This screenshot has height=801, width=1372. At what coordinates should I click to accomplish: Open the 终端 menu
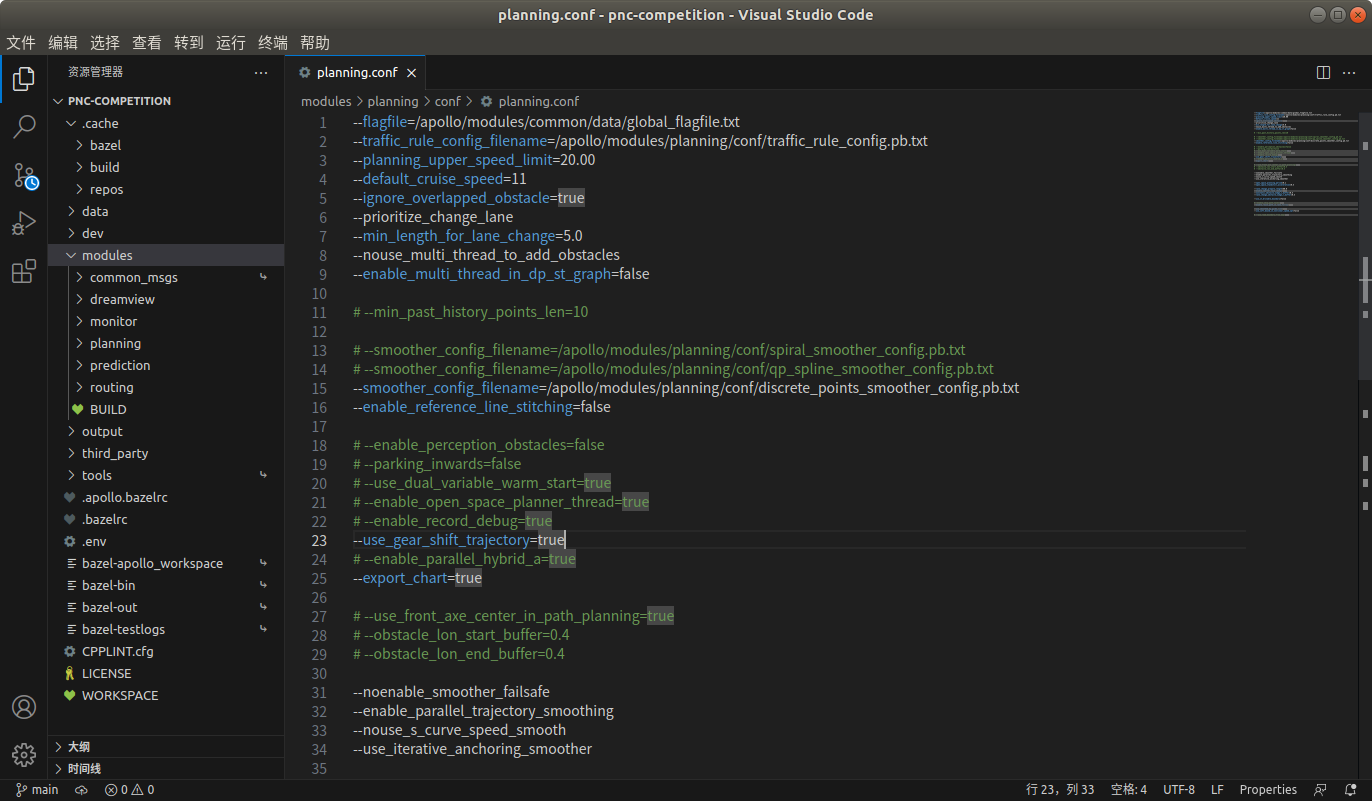pos(273,42)
